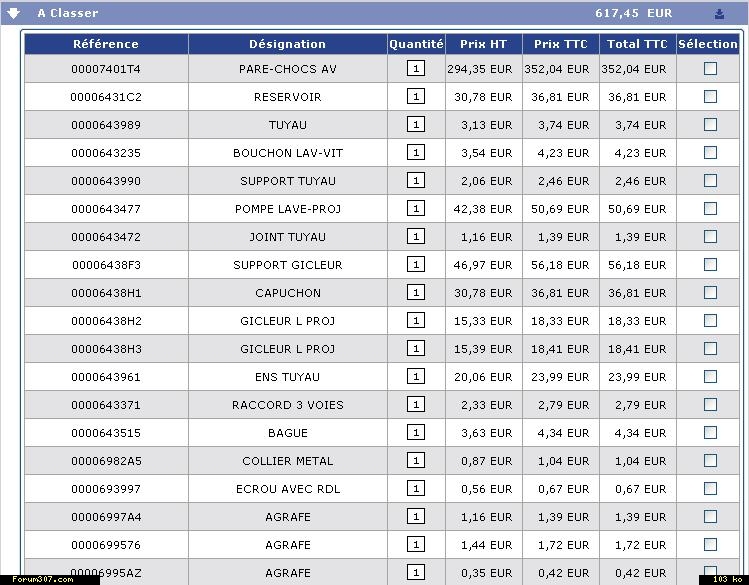Click the A Classer section title

68,13
